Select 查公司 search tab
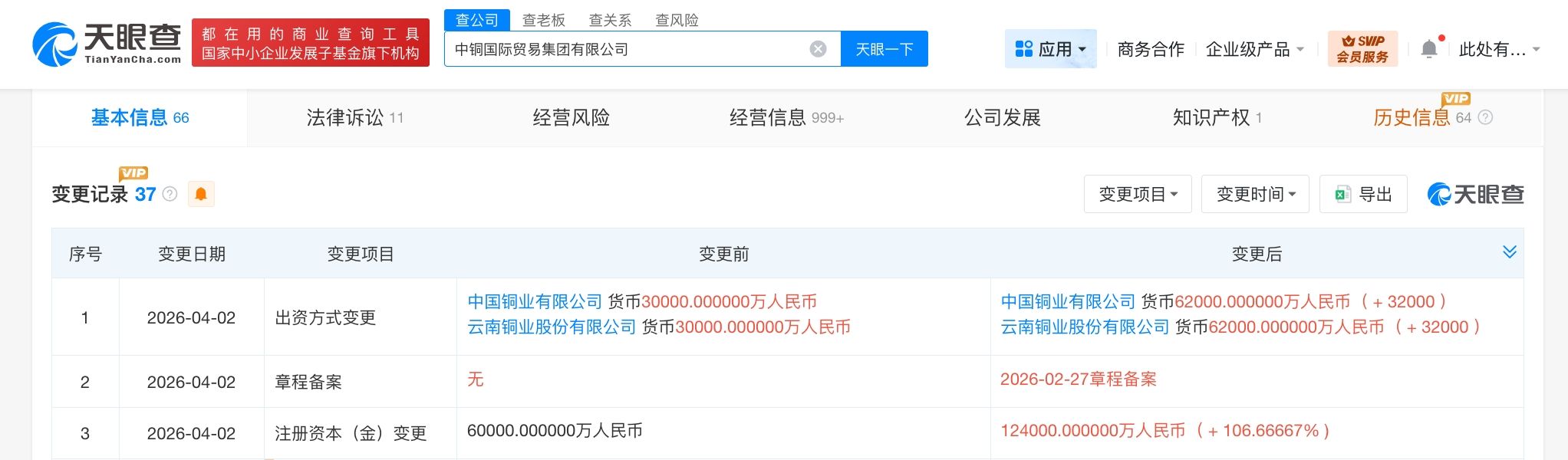This screenshot has height=460, width=1568. click(x=477, y=20)
